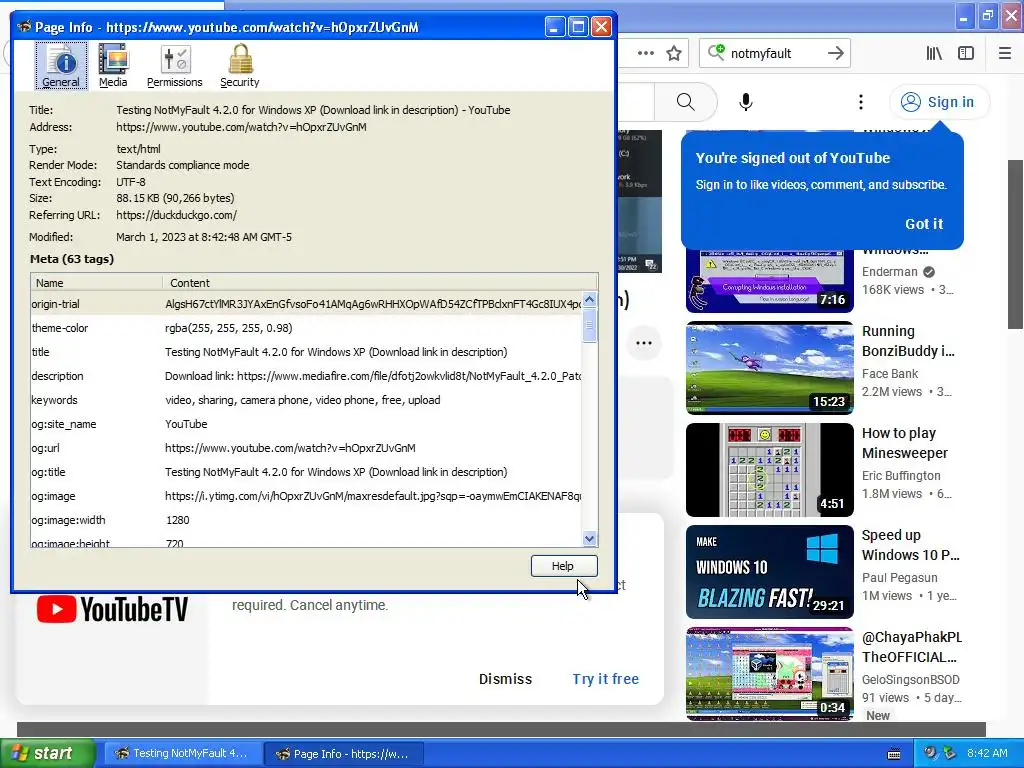Open the browser Library icon
Image resolution: width=1024 pixels, height=768 pixels.
pyautogui.click(x=934, y=53)
